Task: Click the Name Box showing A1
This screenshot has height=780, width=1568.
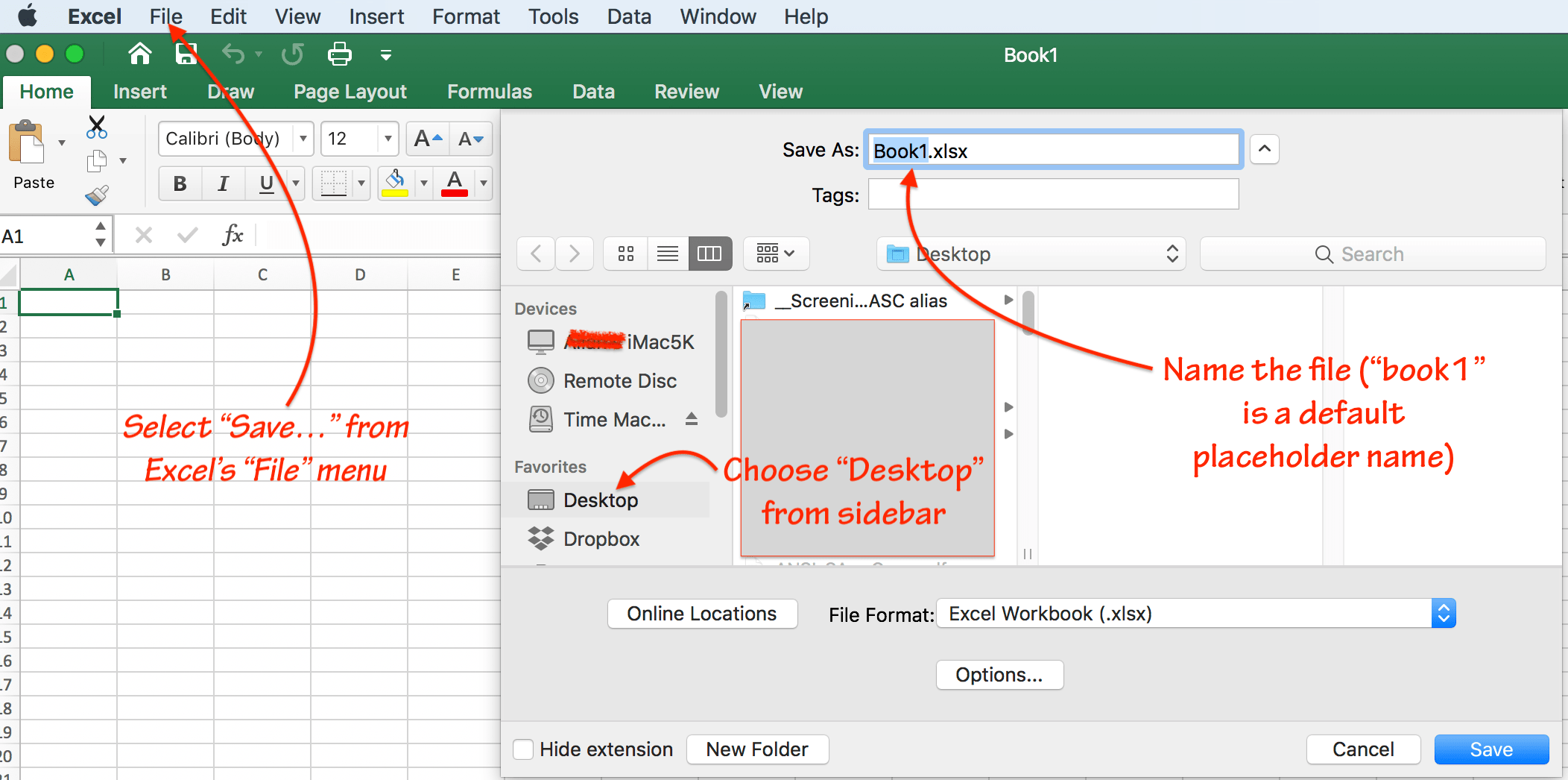Action: point(46,236)
